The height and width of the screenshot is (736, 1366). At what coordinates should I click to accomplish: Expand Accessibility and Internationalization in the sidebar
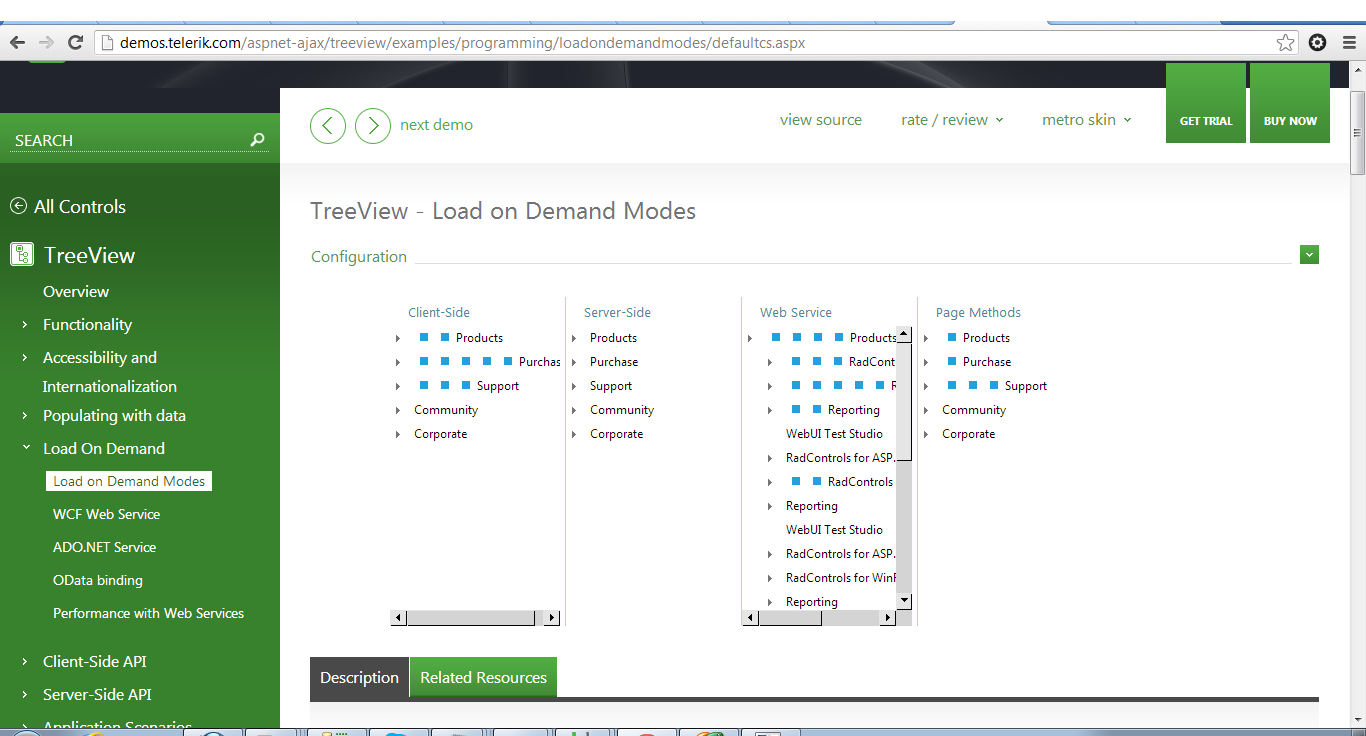coord(25,358)
